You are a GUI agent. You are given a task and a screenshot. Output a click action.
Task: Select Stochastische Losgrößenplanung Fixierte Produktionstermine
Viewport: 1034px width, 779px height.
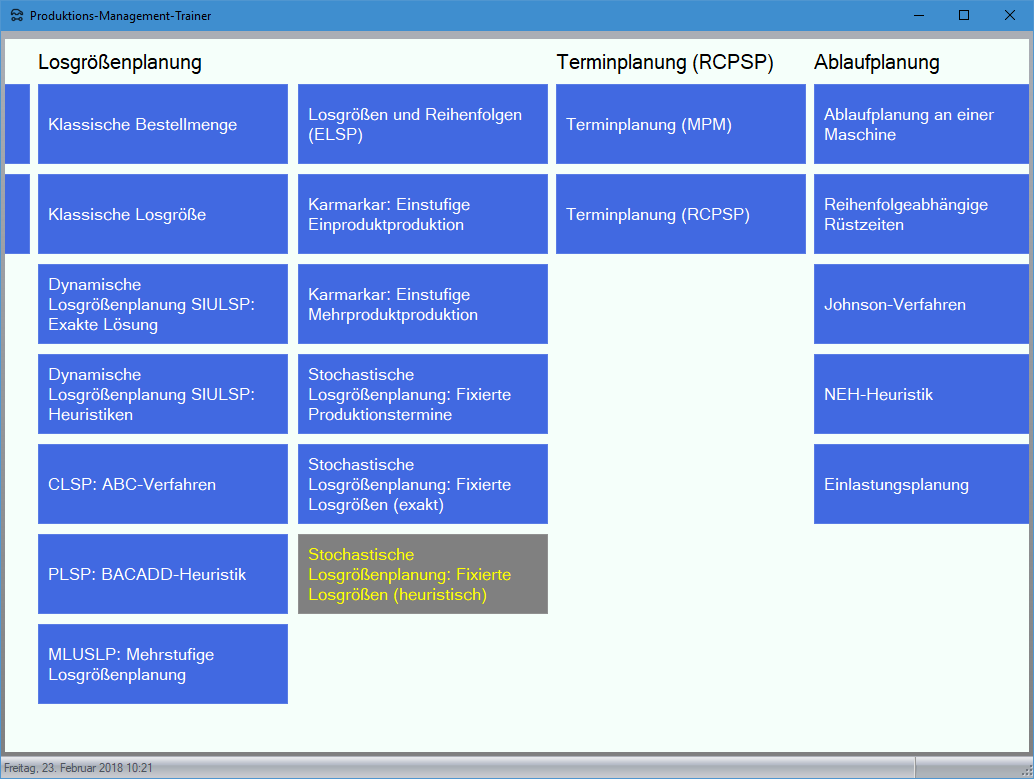pos(423,394)
